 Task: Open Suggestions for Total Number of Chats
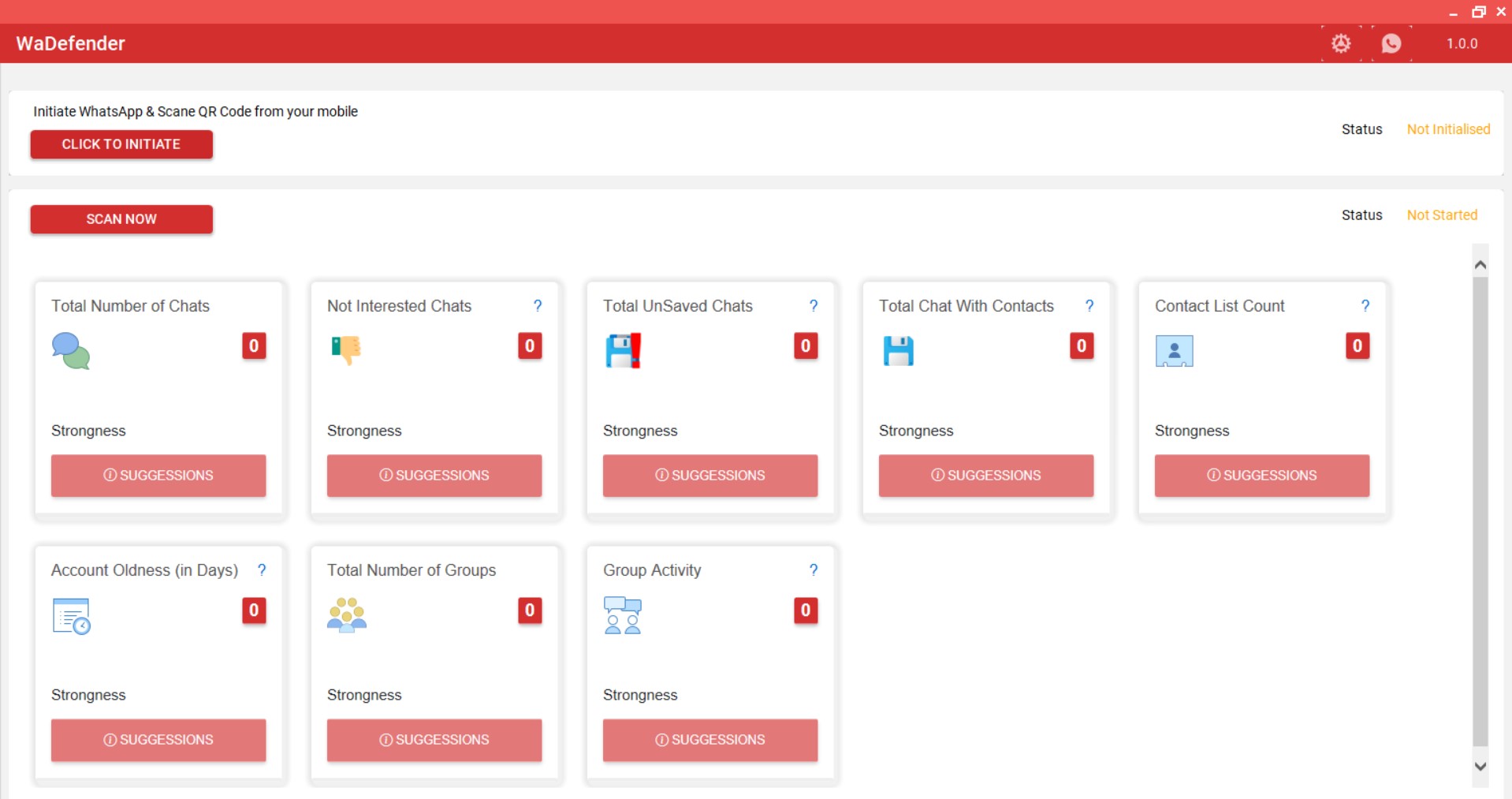[x=158, y=476]
